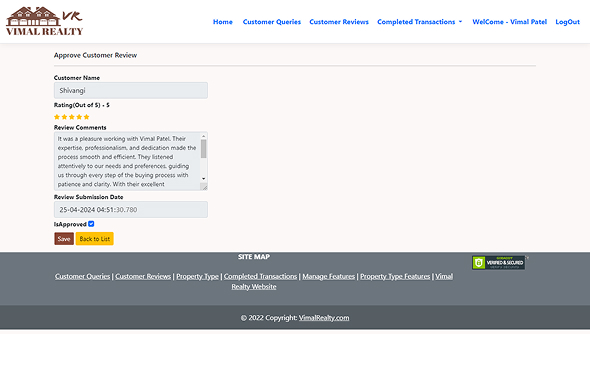The width and height of the screenshot is (590, 390).
Task: Click the review comments textarea resize handle
Action: [204, 187]
